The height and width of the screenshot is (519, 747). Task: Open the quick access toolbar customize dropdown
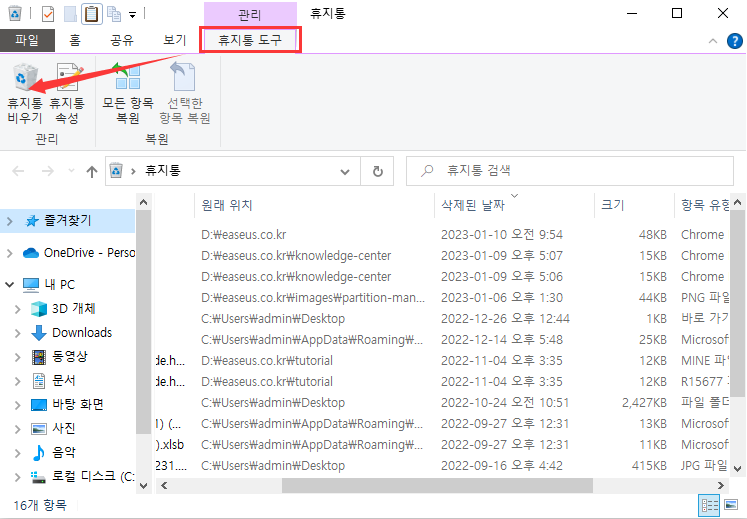click(132, 15)
